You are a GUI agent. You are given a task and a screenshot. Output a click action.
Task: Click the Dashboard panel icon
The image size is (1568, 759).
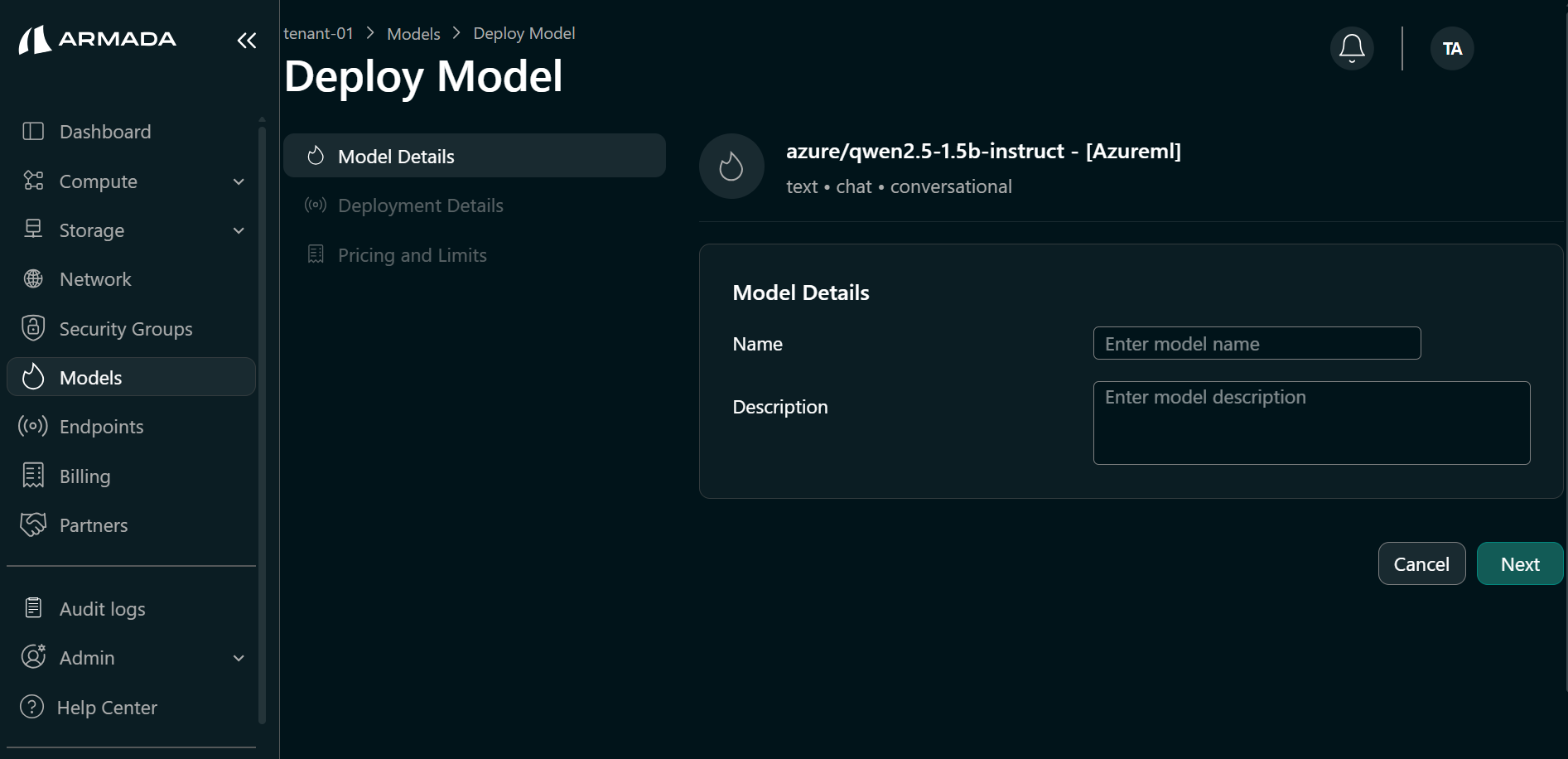pyautogui.click(x=33, y=131)
